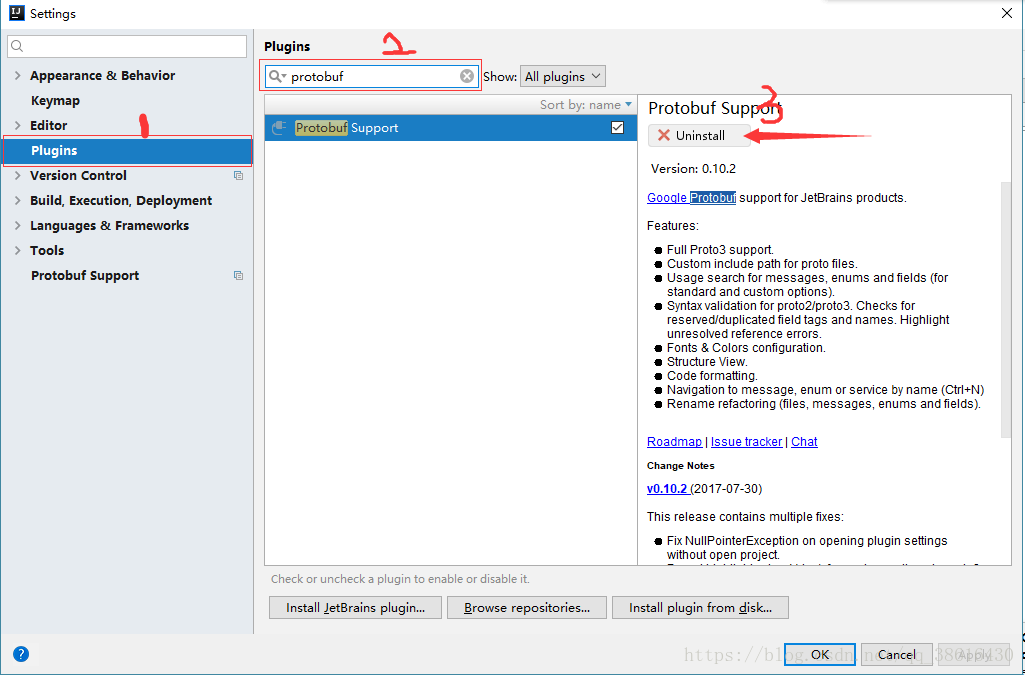
Task: Open help with the blue question mark icon
Action: pos(21,653)
